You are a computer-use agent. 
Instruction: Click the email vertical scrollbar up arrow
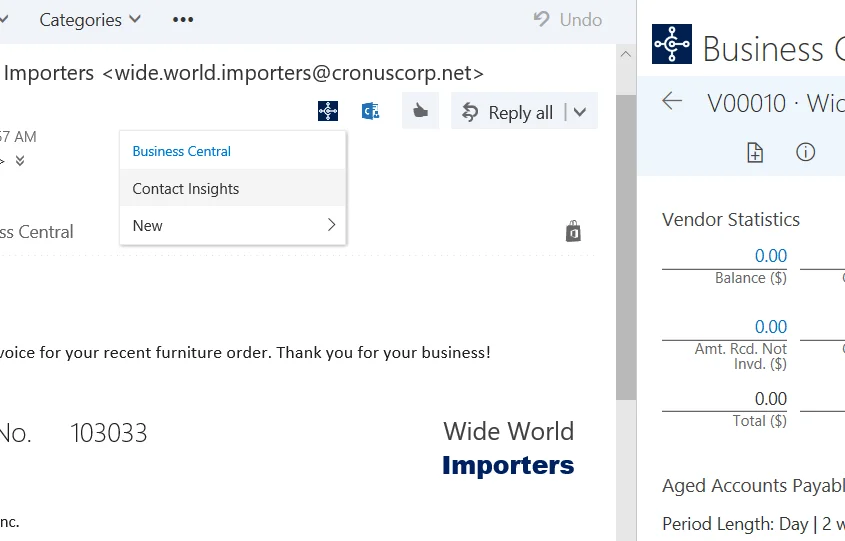[x=626, y=54]
